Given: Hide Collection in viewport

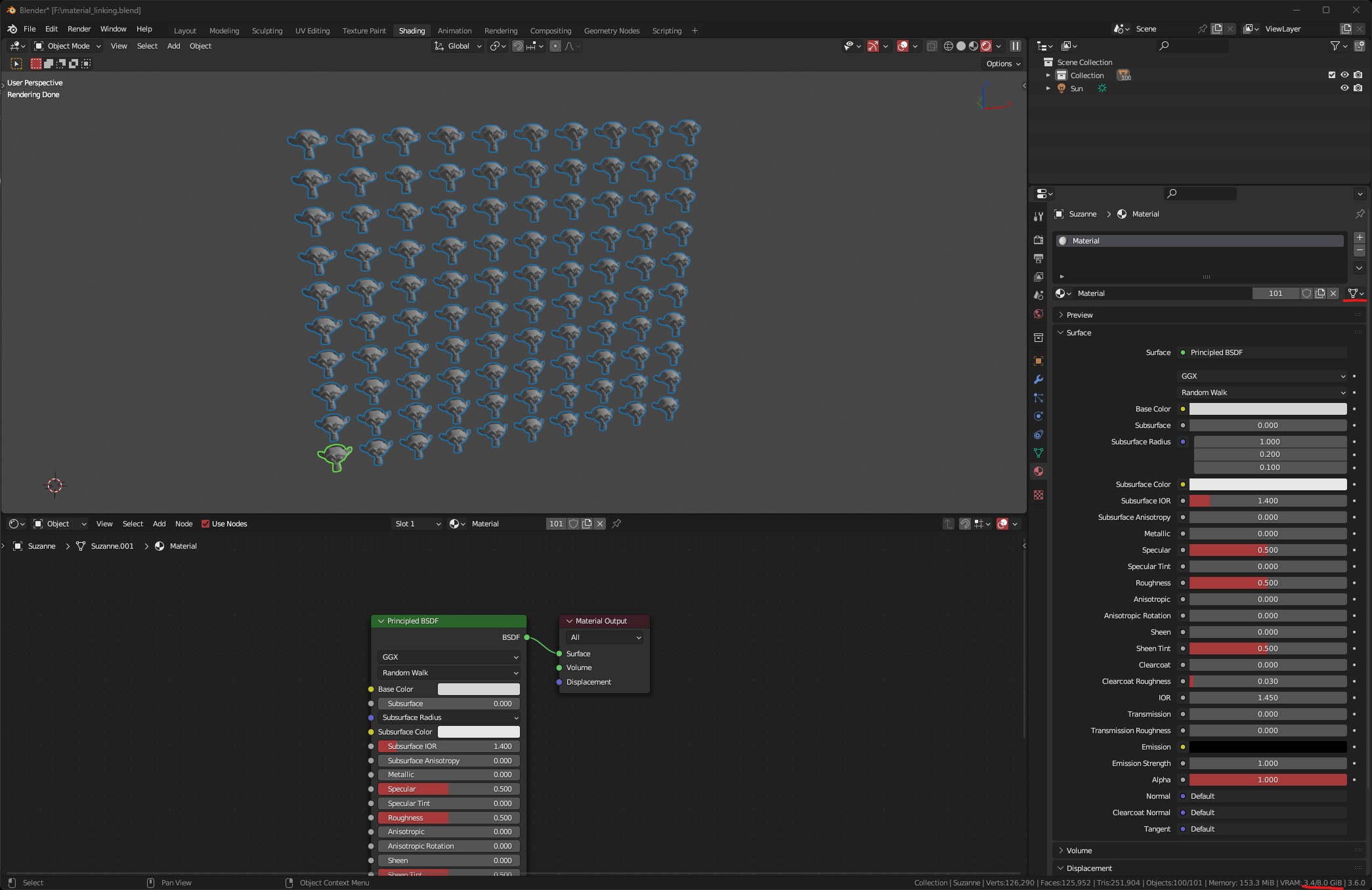Looking at the screenshot, I should tap(1344, 75).
